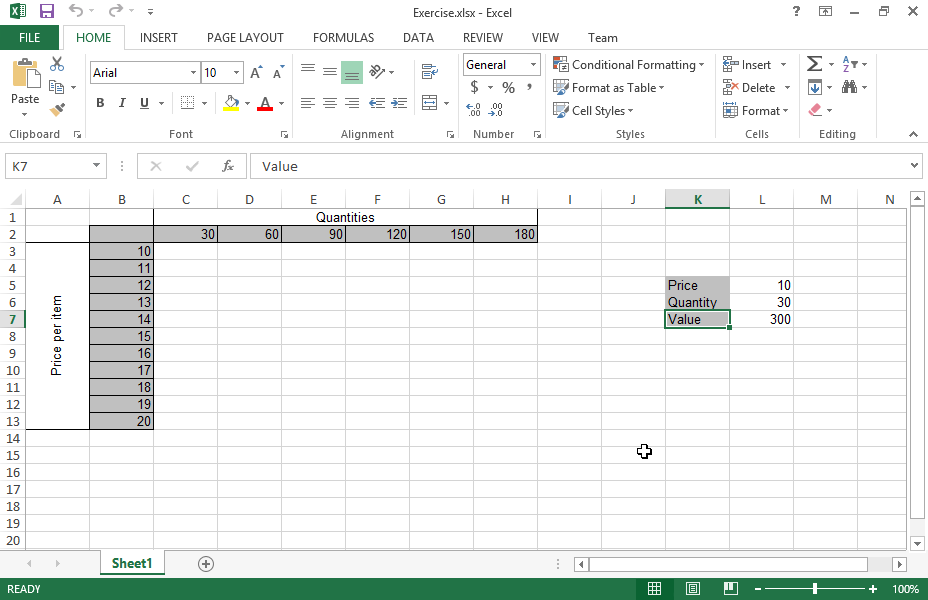Open the FILE menu

point(30,38)
